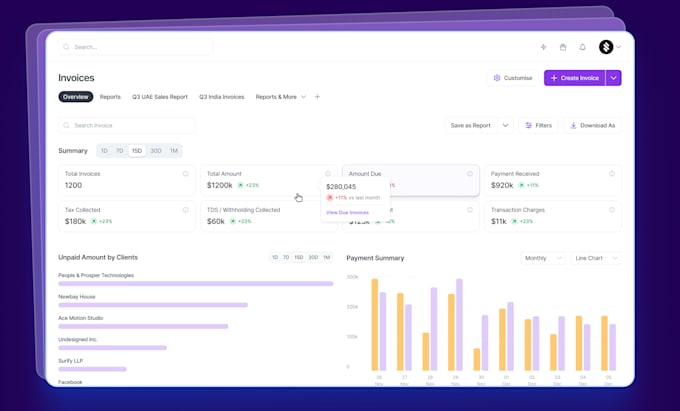Select 30D in Unpaid Amount by Clients range
This screenshot has width=680, height=411.
[313, 258]
